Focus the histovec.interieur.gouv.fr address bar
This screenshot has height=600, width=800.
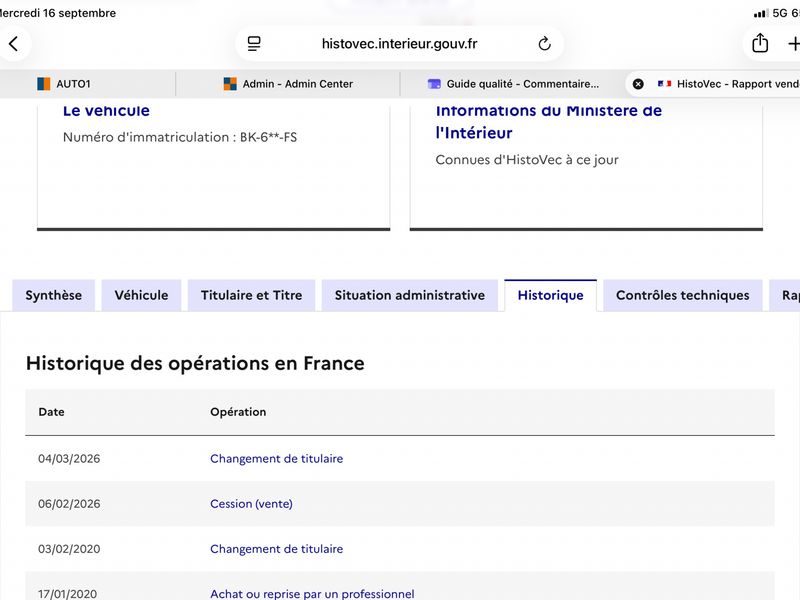(x=399, y=44)
